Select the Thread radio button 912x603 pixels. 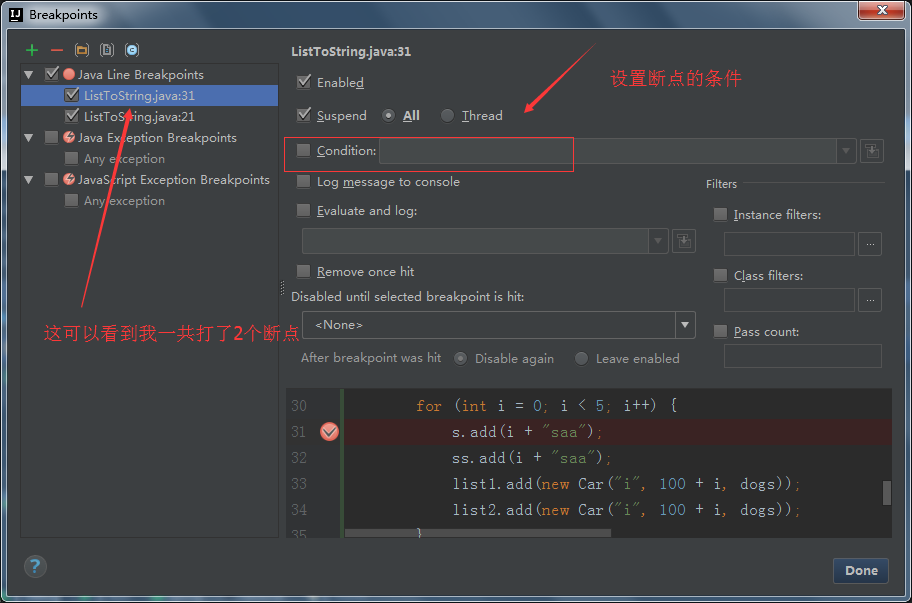447,115
